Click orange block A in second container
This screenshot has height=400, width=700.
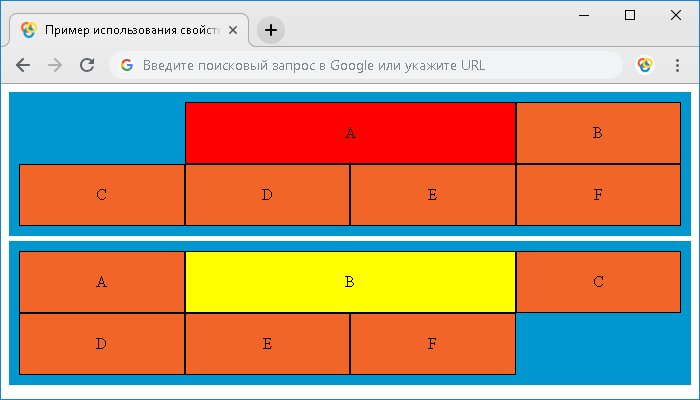coord(102,282)
